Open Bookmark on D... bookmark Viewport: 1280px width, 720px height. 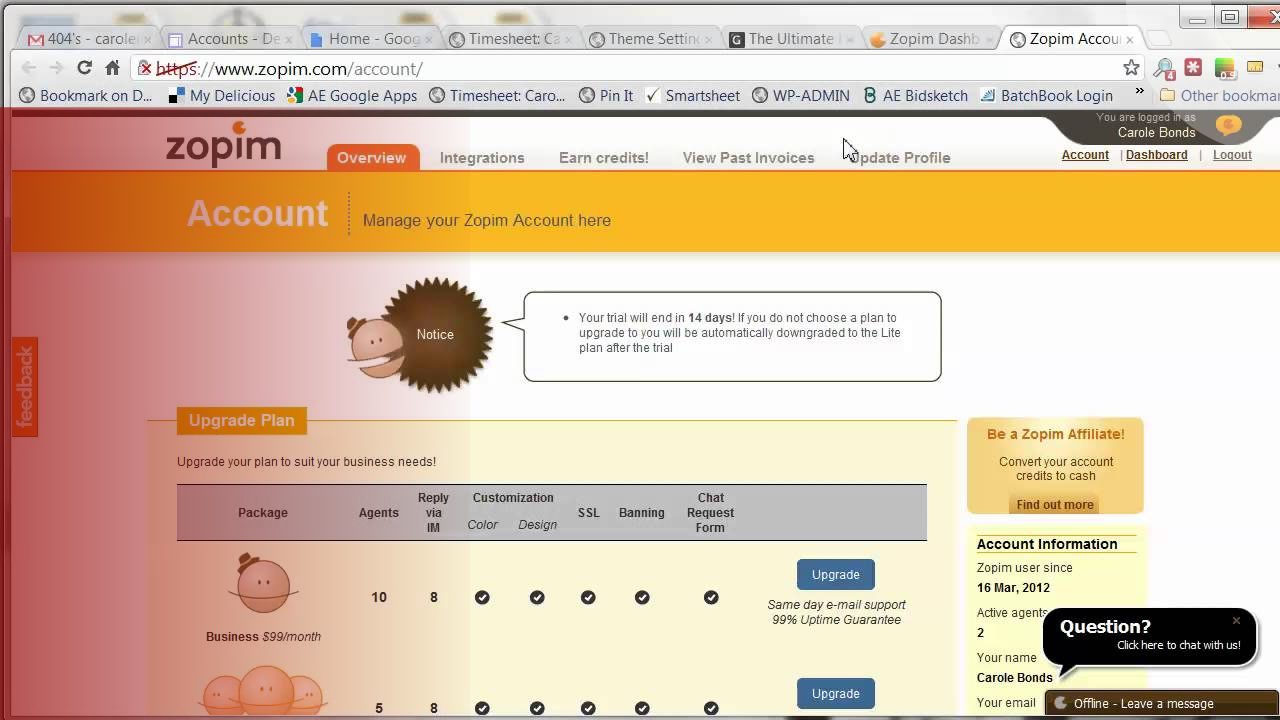click(85, 95)
